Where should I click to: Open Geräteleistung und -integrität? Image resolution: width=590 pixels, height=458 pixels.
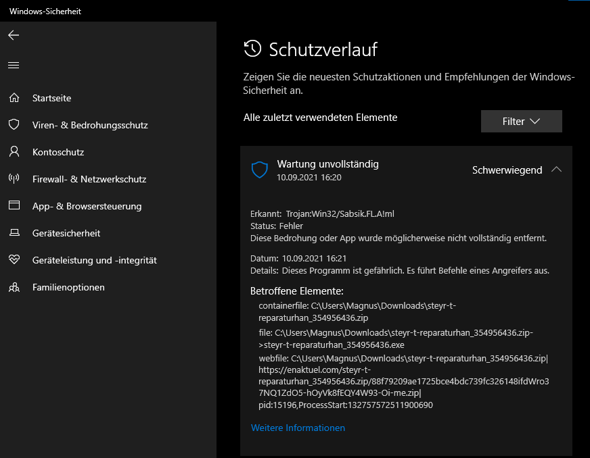[x=94, y=260]
